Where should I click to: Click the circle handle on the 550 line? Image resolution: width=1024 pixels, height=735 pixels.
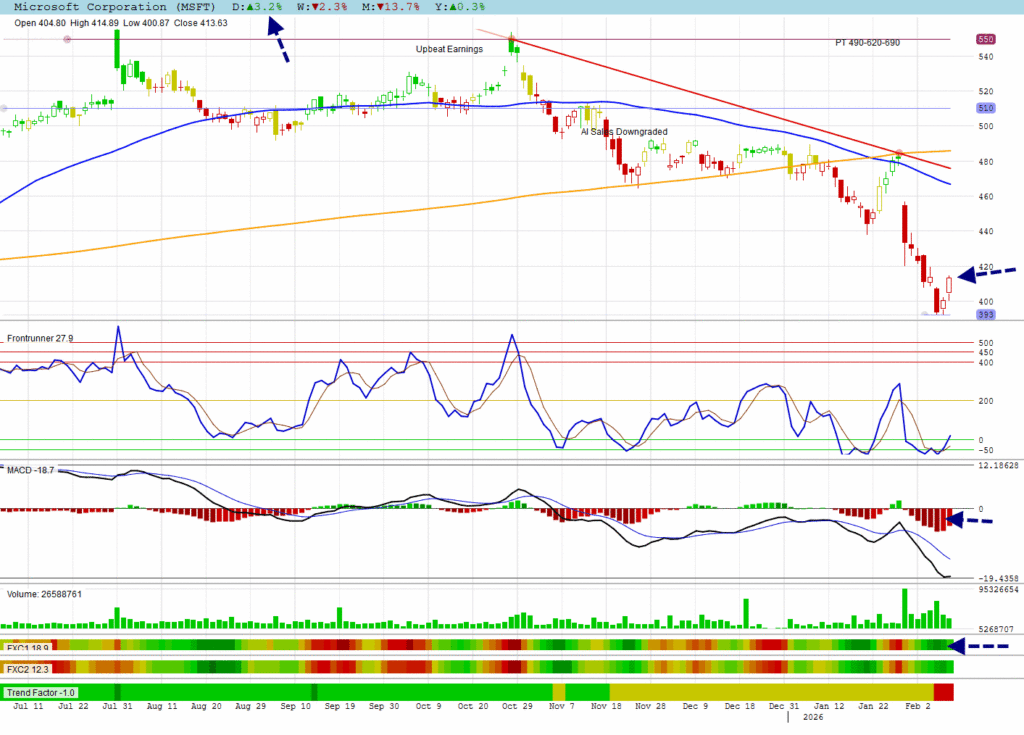pos(67,39)
